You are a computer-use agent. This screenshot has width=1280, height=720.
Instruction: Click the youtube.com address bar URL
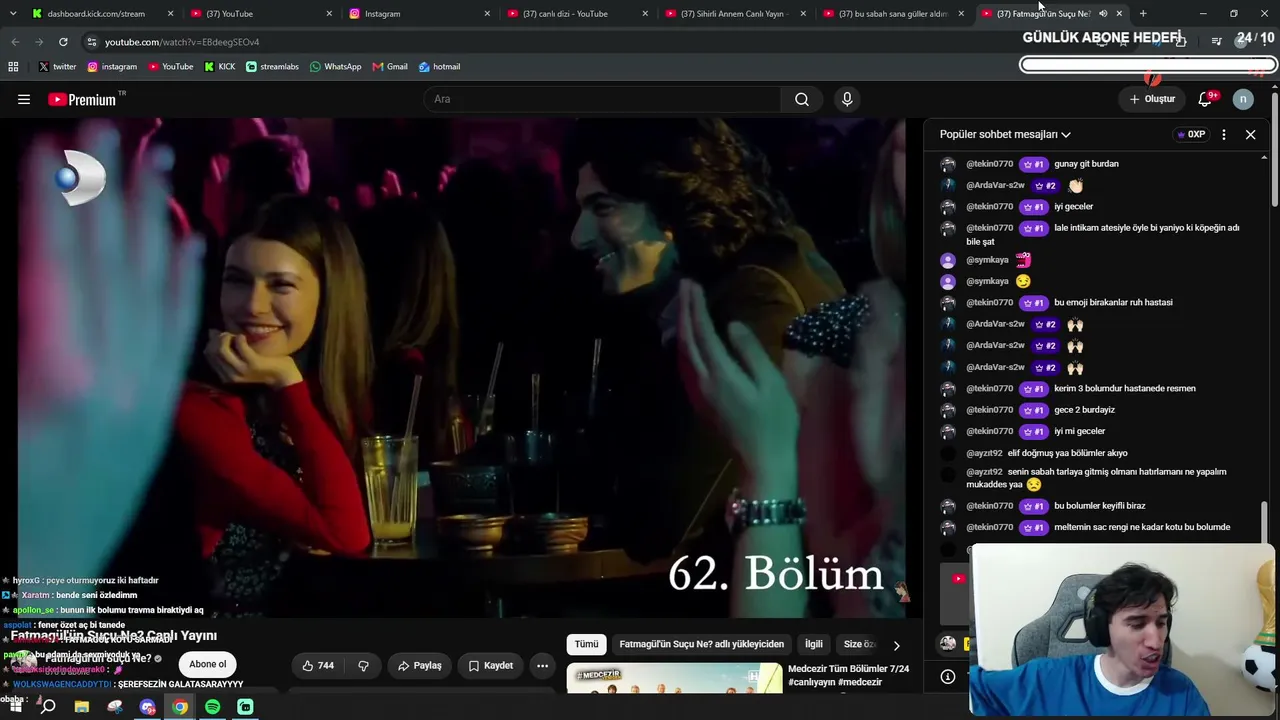point(182,42)
